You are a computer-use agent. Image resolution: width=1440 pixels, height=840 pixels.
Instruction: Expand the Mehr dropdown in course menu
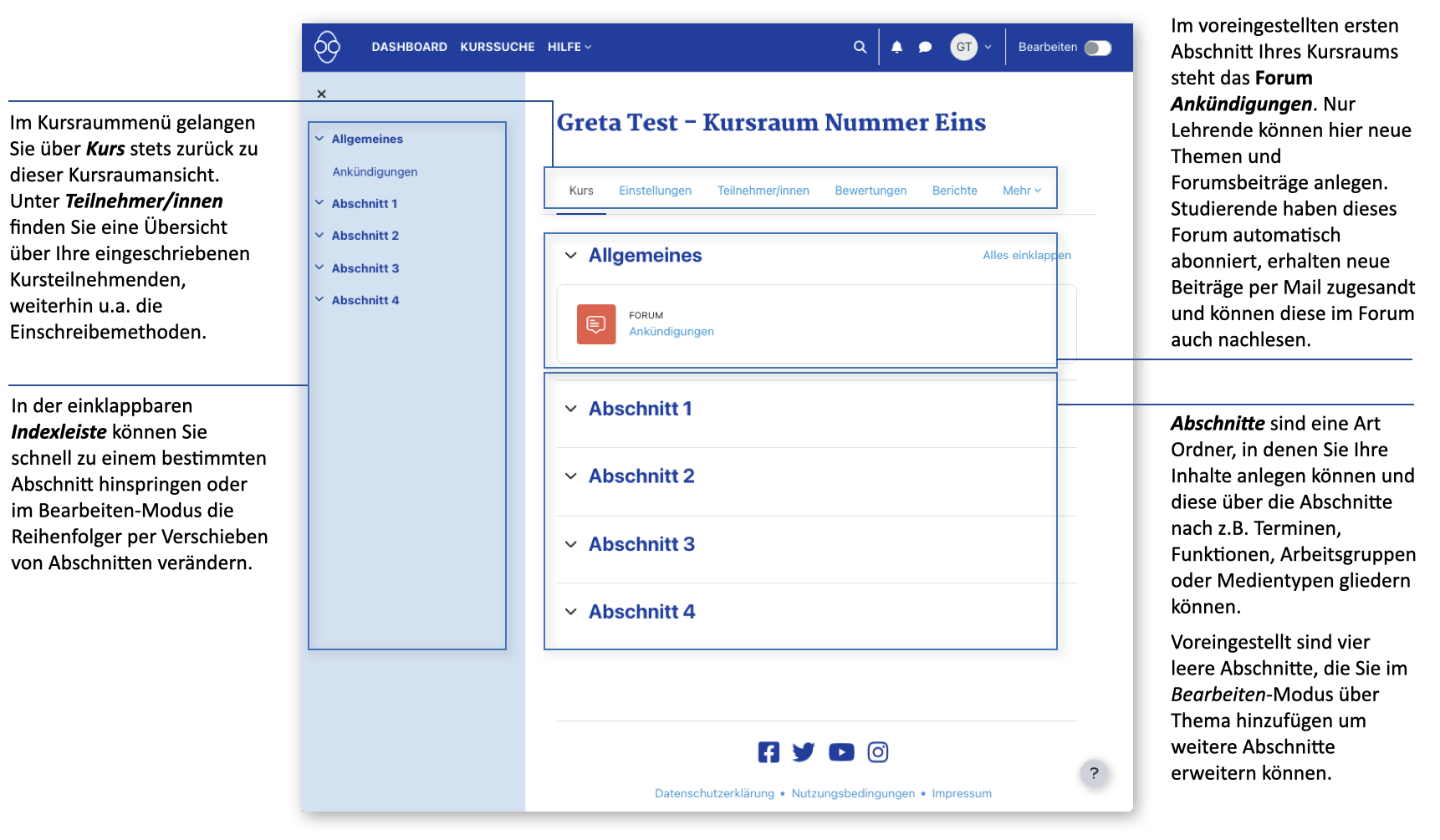(x=1021, y=191)
